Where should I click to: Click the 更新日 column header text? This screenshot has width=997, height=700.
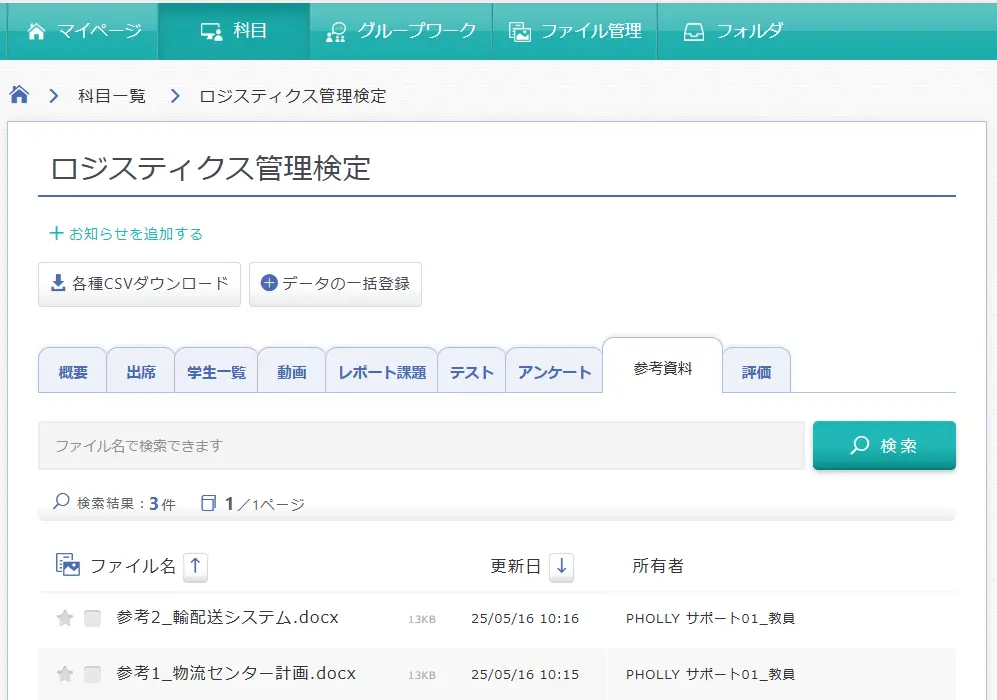click(x=516, y=566)
